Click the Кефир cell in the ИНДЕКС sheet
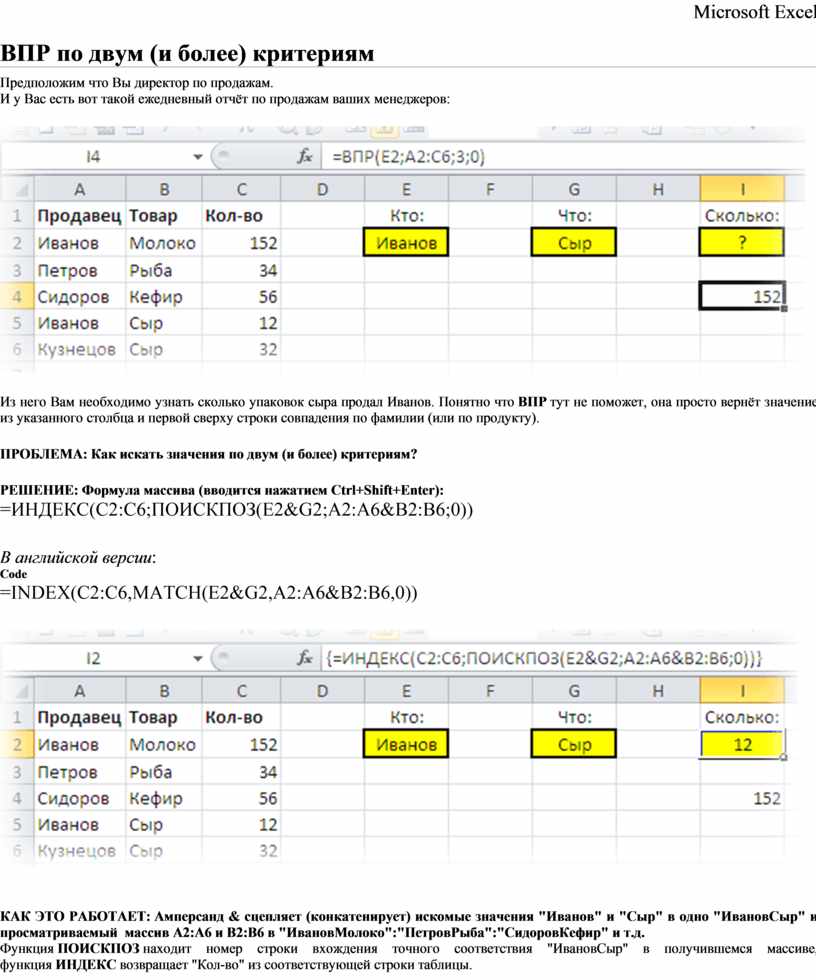This screenshot has width=816, height=980. click(164, 798)
